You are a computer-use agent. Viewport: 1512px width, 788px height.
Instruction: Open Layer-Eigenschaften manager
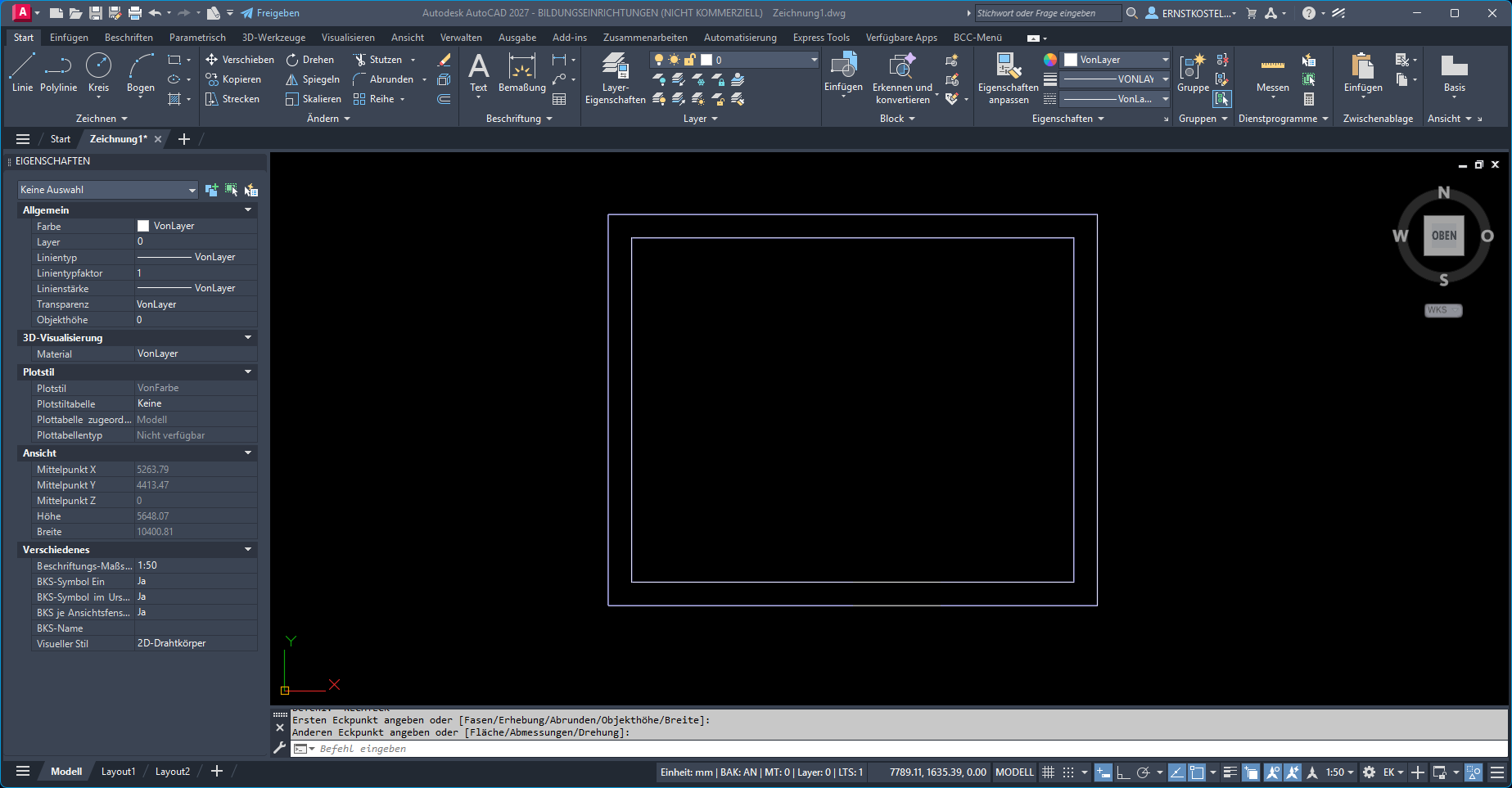pyautogui.click(x=615, y=79)
